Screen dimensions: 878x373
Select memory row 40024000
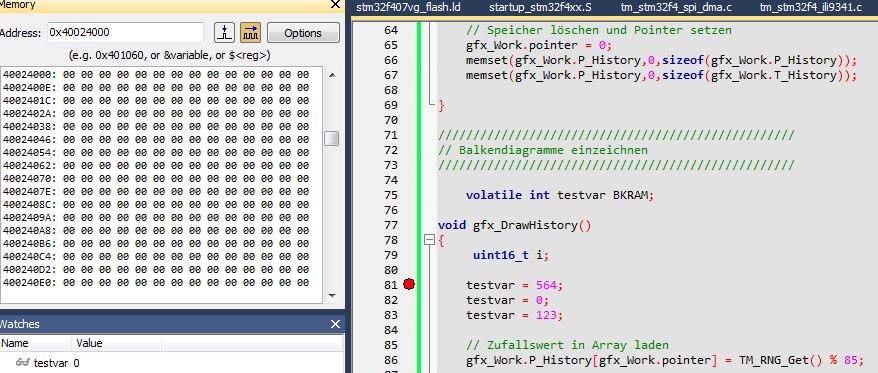(156, 74)
